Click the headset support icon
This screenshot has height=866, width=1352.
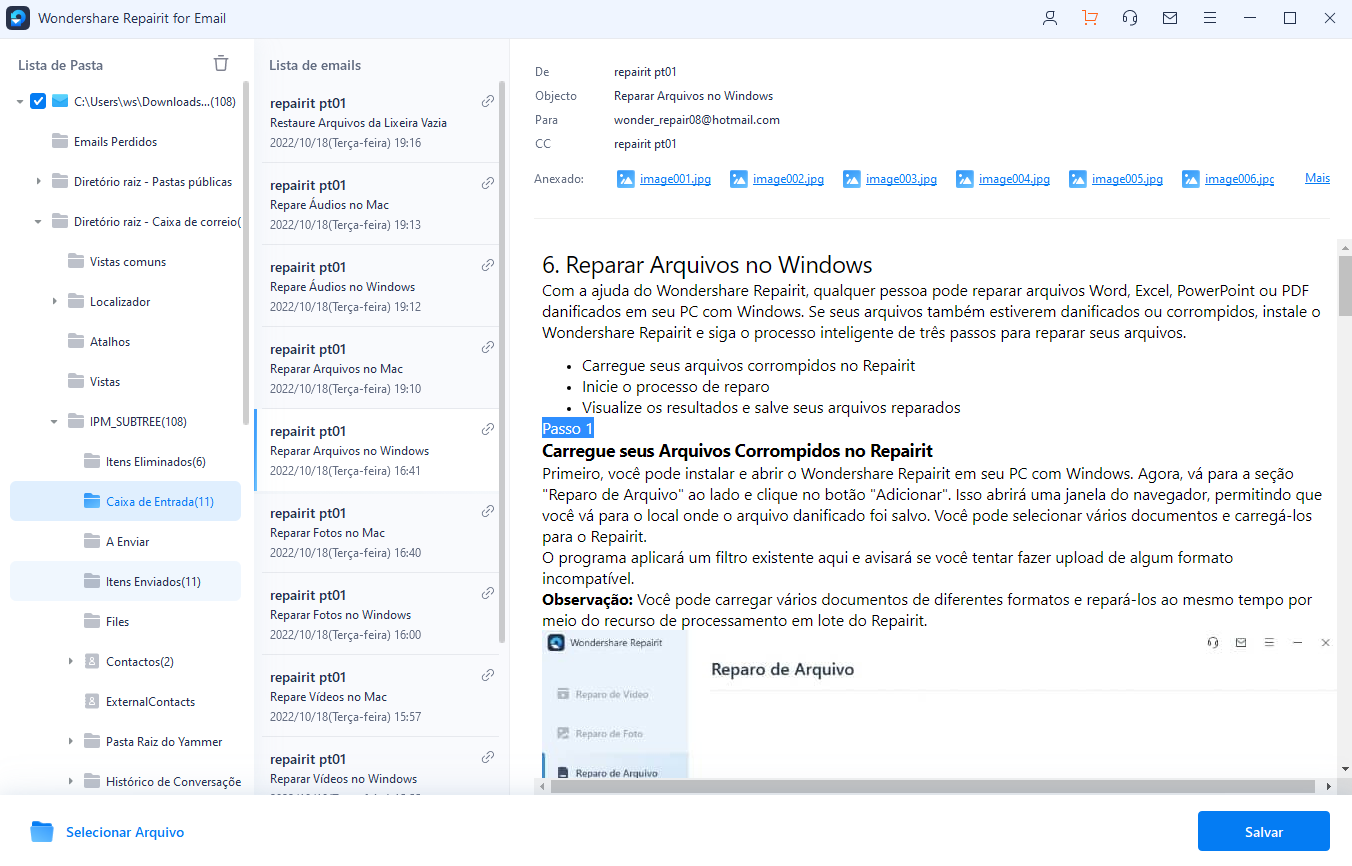[x=1130, y=18]
